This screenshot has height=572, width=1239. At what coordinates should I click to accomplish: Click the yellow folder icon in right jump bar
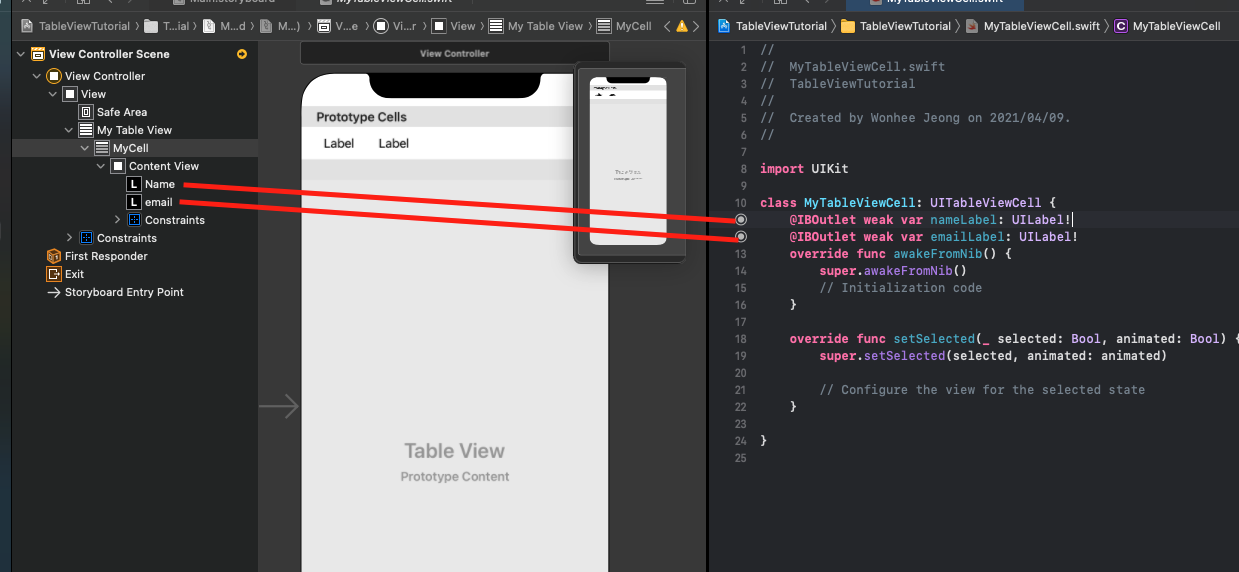click(848, 26)
